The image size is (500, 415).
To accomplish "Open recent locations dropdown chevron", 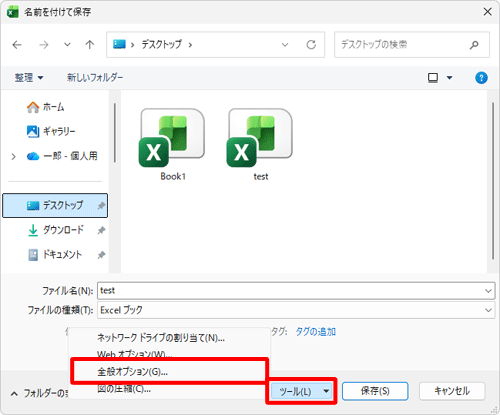I will click(67, 45).
